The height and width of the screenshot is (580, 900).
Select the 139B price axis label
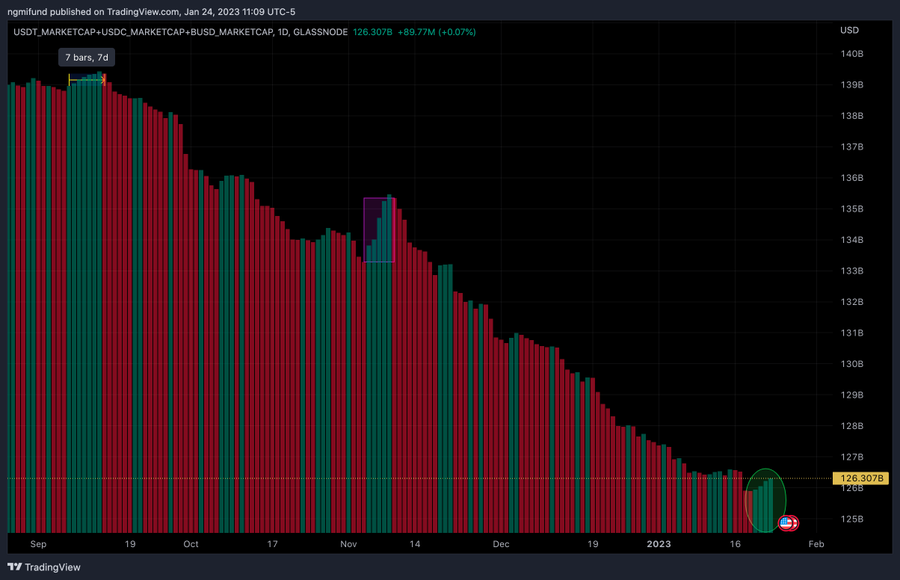tap(852, 85)
